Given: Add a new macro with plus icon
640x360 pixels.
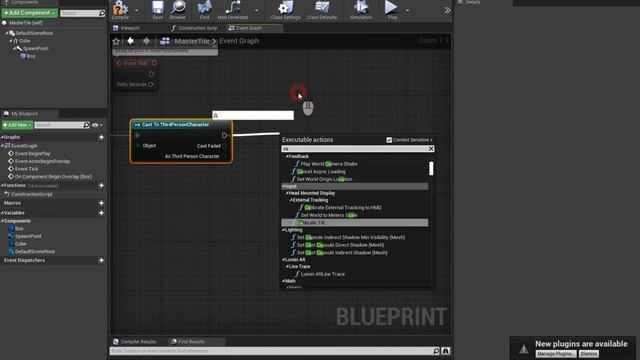Looking at the screenshot, I should pyautogui.click(x=101, y=203).
